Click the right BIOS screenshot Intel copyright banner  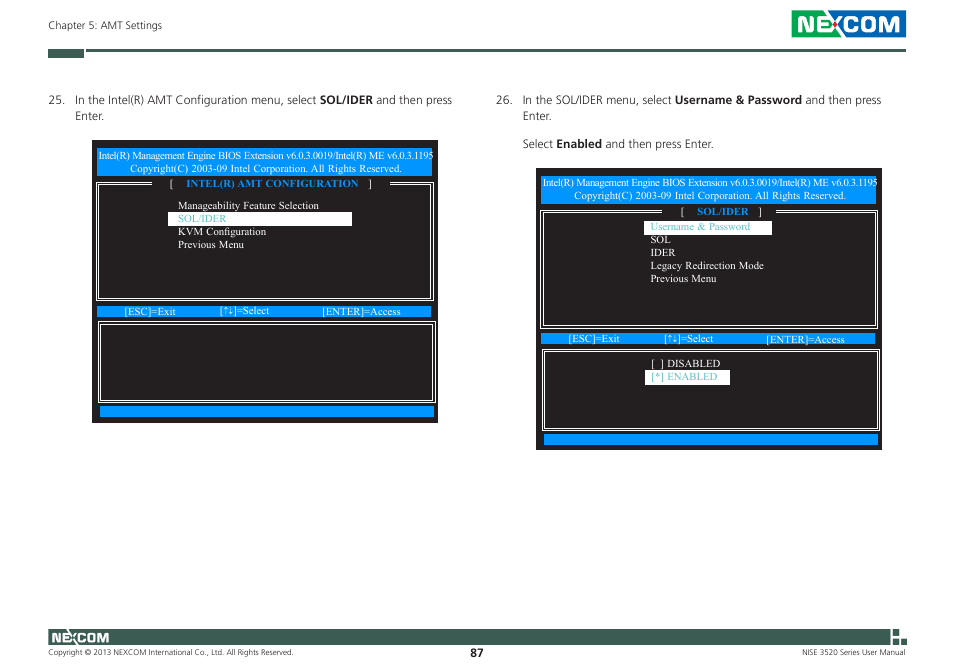(x=709, y=189)
